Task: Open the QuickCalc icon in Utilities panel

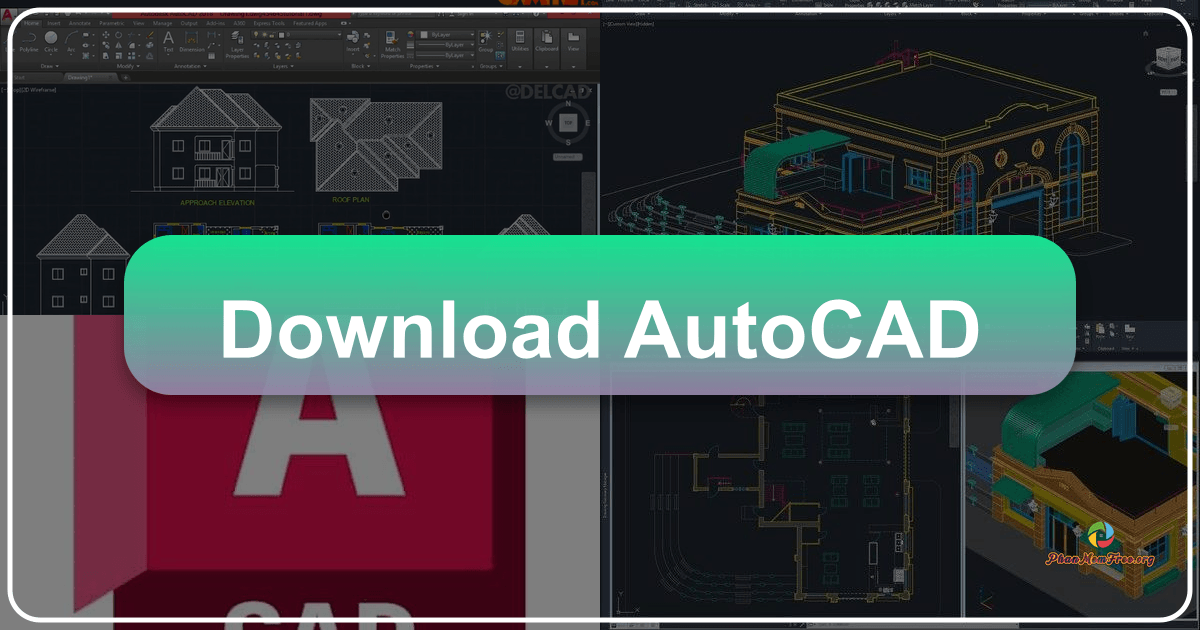Action: (x=519, y=37)
